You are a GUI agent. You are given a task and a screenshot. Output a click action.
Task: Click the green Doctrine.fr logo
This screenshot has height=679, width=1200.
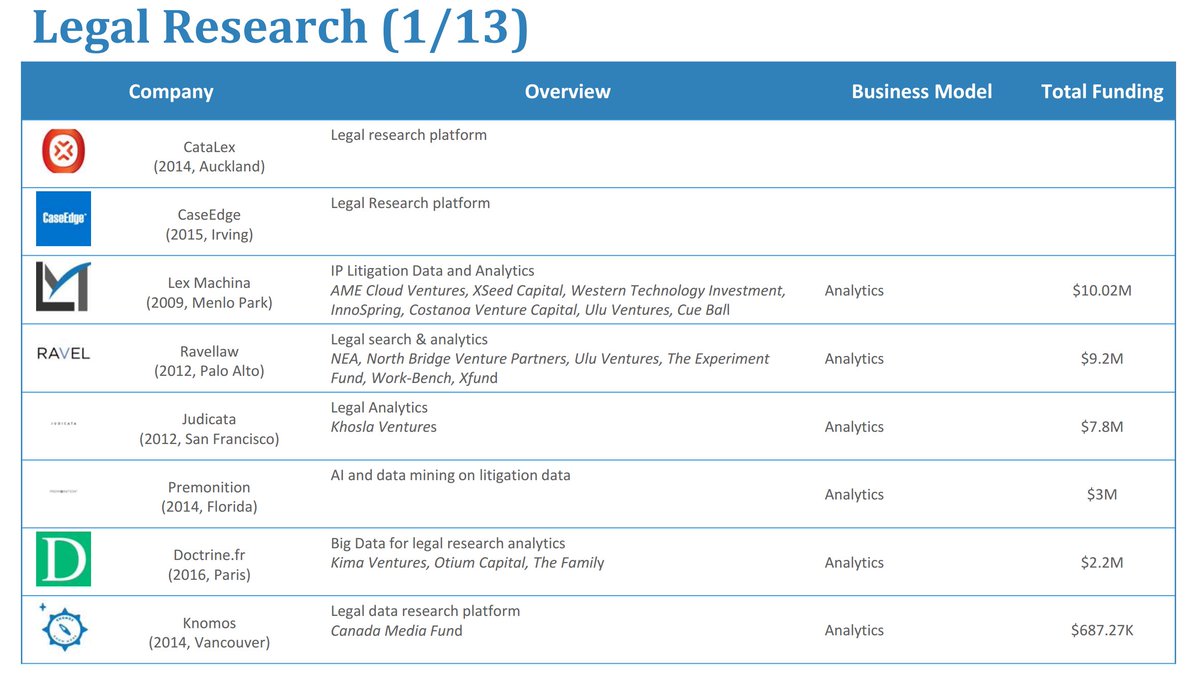click(x=62, y=560)
